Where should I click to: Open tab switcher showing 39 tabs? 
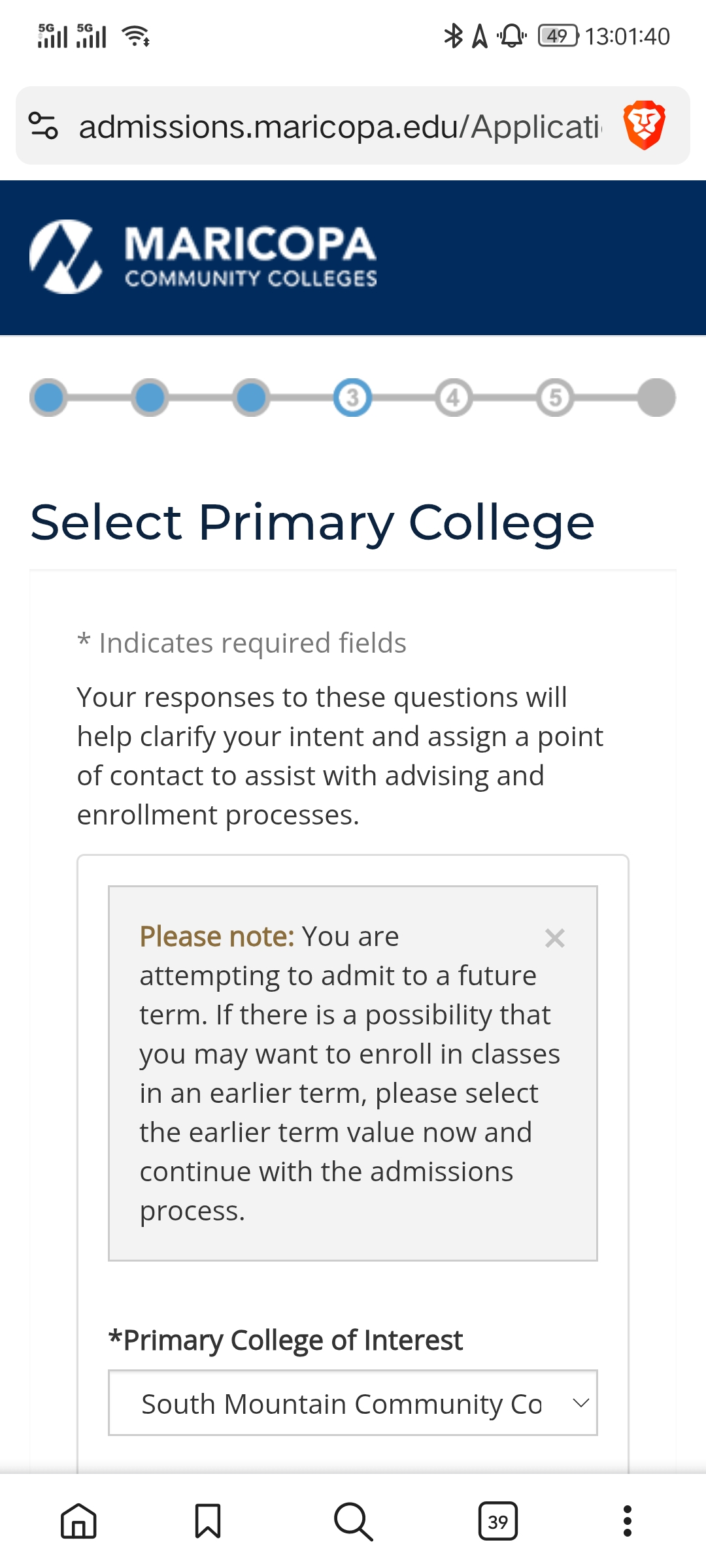pyautogui.click(x=498, y=1522)
